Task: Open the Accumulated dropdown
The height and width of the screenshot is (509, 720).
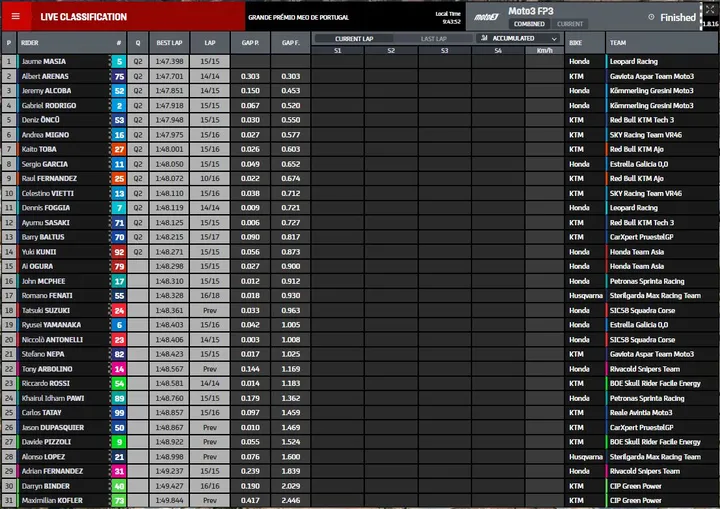Action: click(x=519, y=38)
